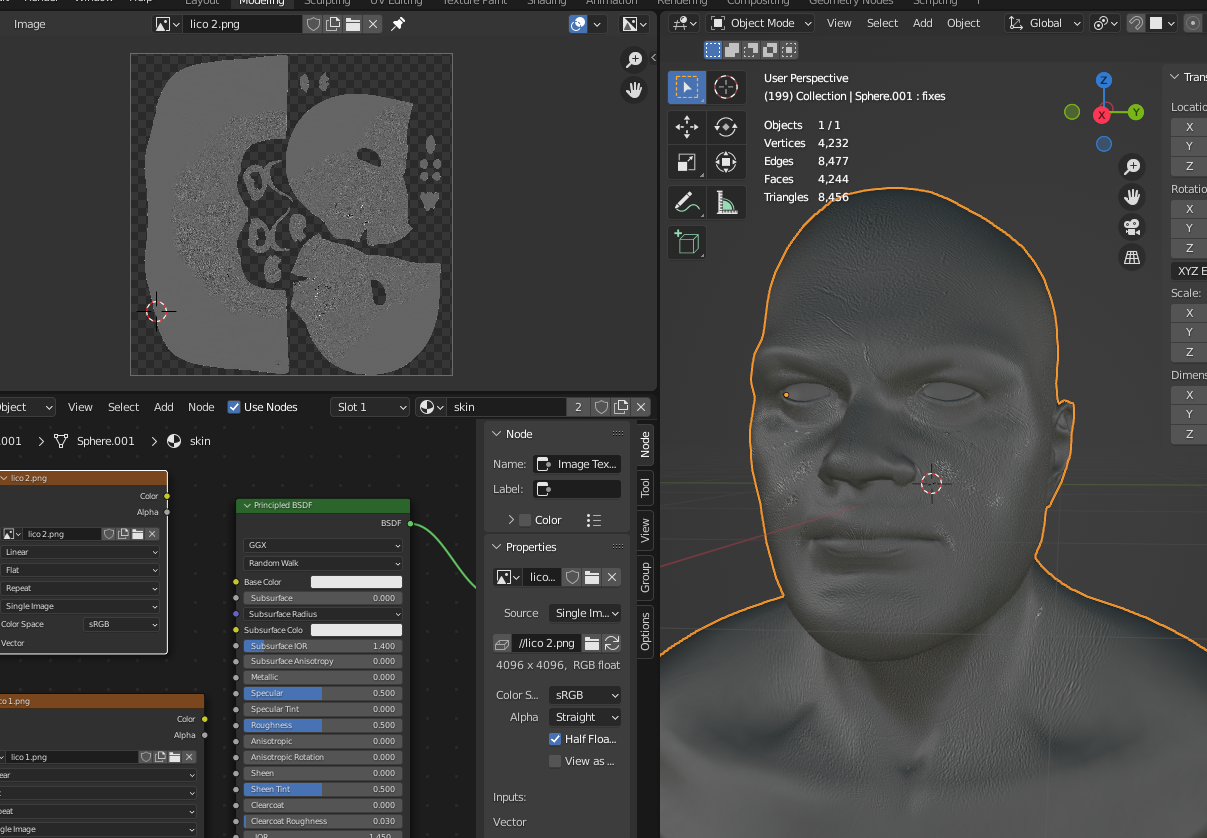Reload the lico 2.png image file
The width and height of the screenshot is (1207, 838).
612,643
